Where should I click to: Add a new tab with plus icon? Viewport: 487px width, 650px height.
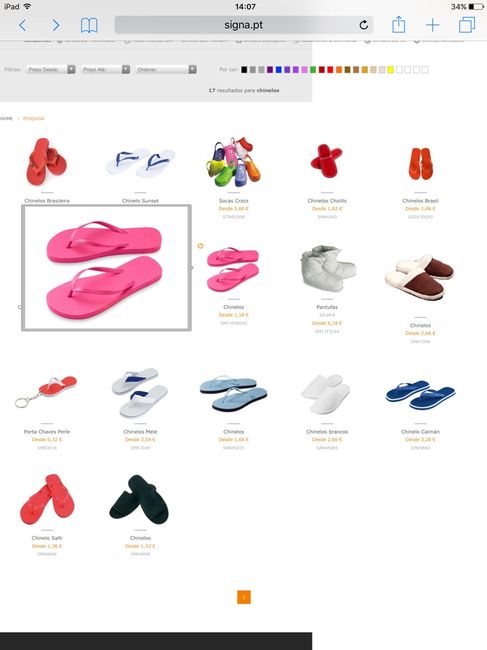[x=432, y=25]
